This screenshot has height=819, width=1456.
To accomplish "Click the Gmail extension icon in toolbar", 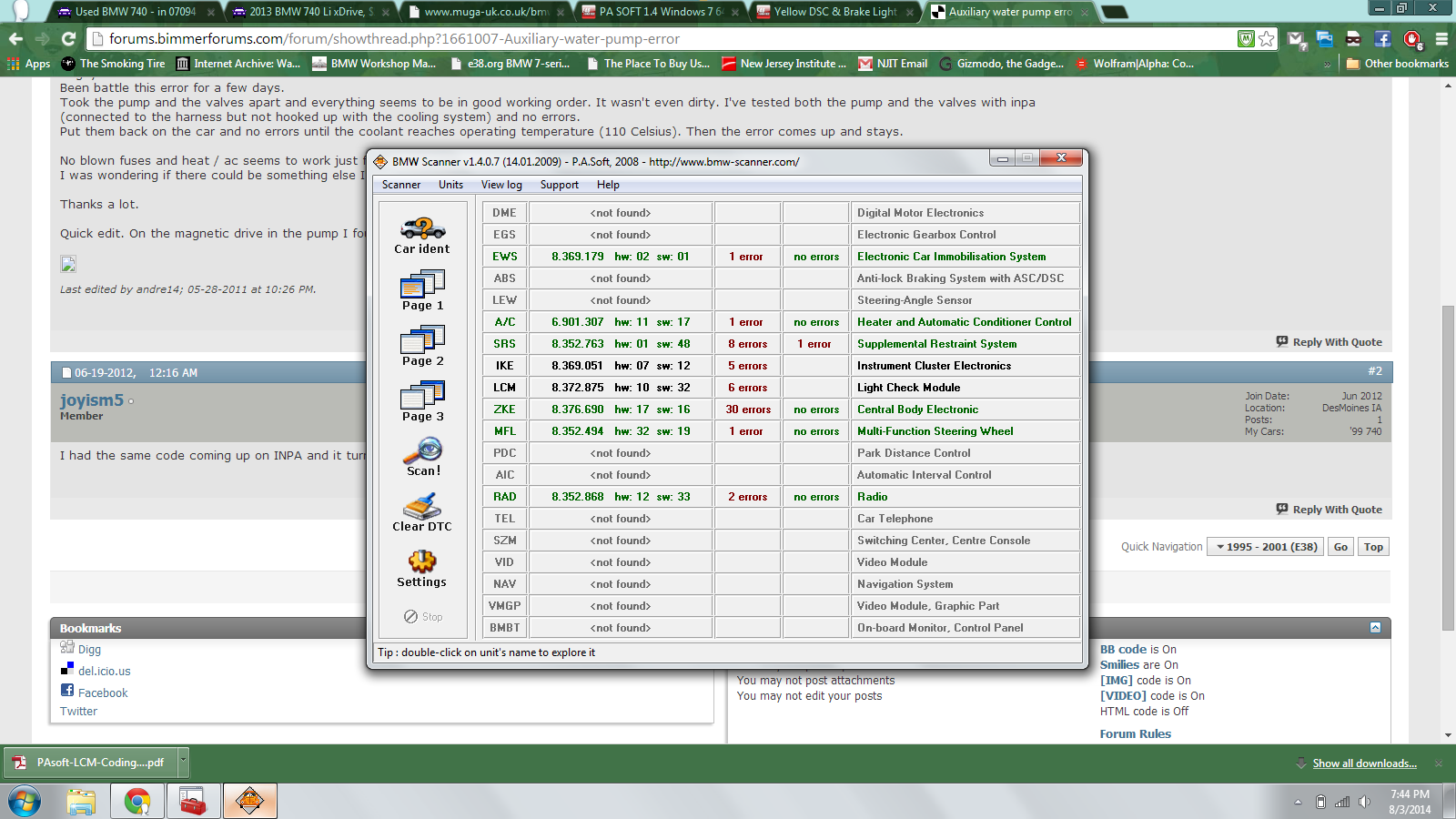I will coord(1296,39).
